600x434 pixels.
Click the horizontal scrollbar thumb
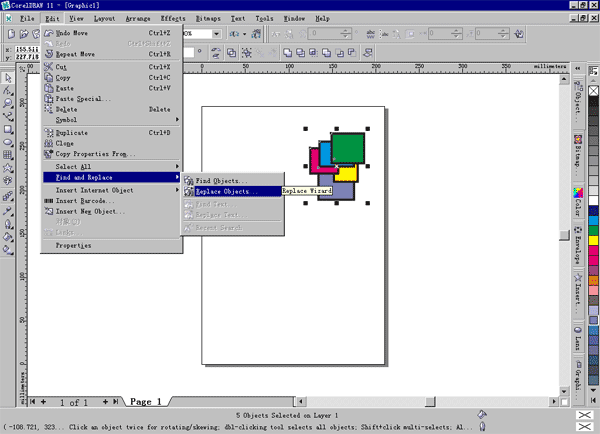pyautogui.click(x=430, y=401)
